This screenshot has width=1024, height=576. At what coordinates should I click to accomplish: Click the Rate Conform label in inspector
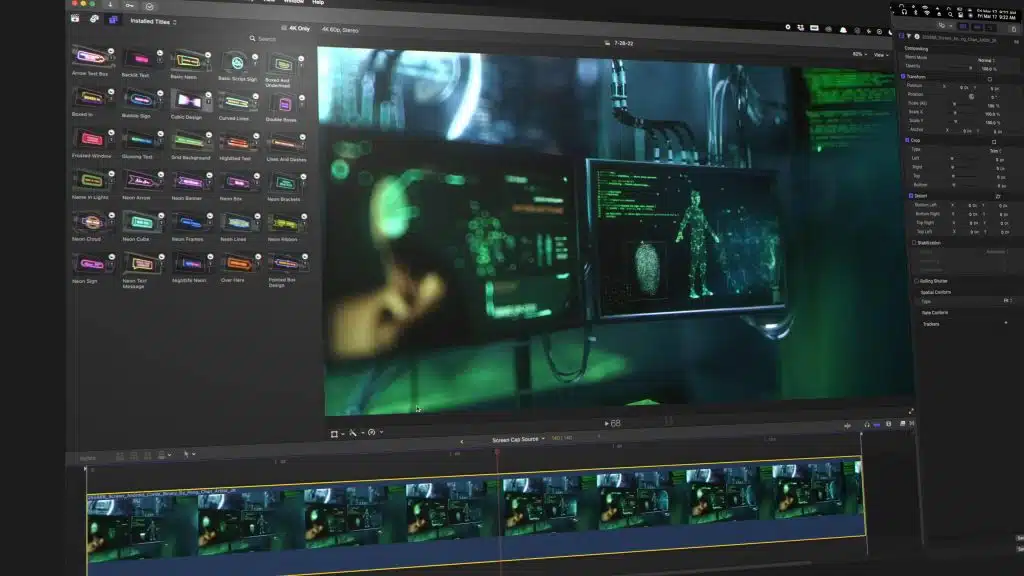[x=935, y=313]
